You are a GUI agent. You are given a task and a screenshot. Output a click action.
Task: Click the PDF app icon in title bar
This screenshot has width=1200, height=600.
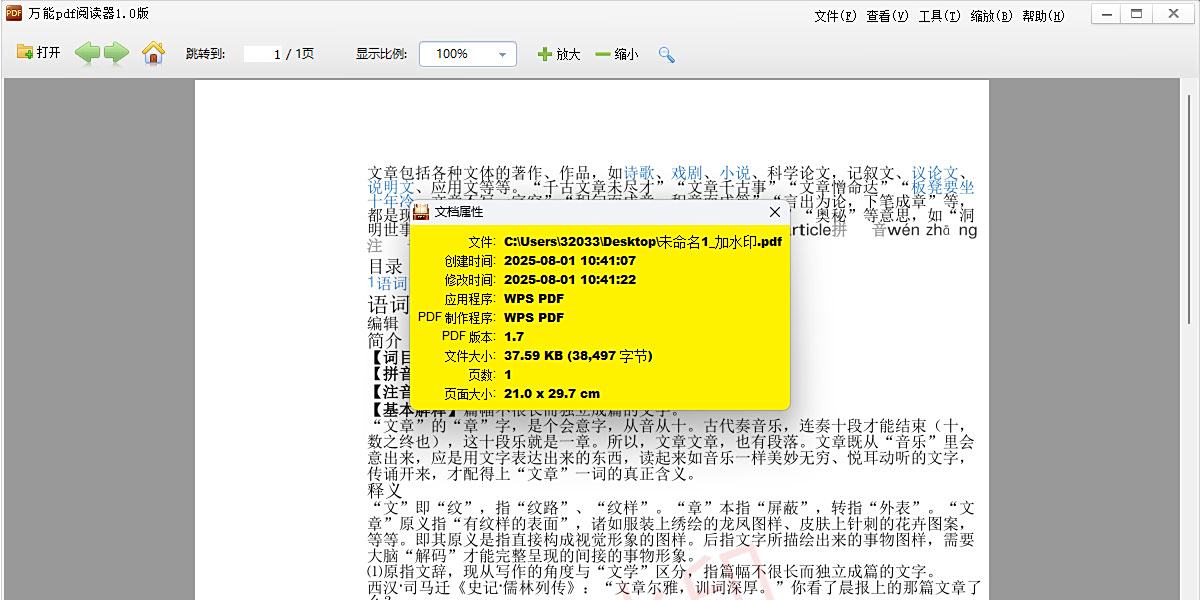pos(14,14)
